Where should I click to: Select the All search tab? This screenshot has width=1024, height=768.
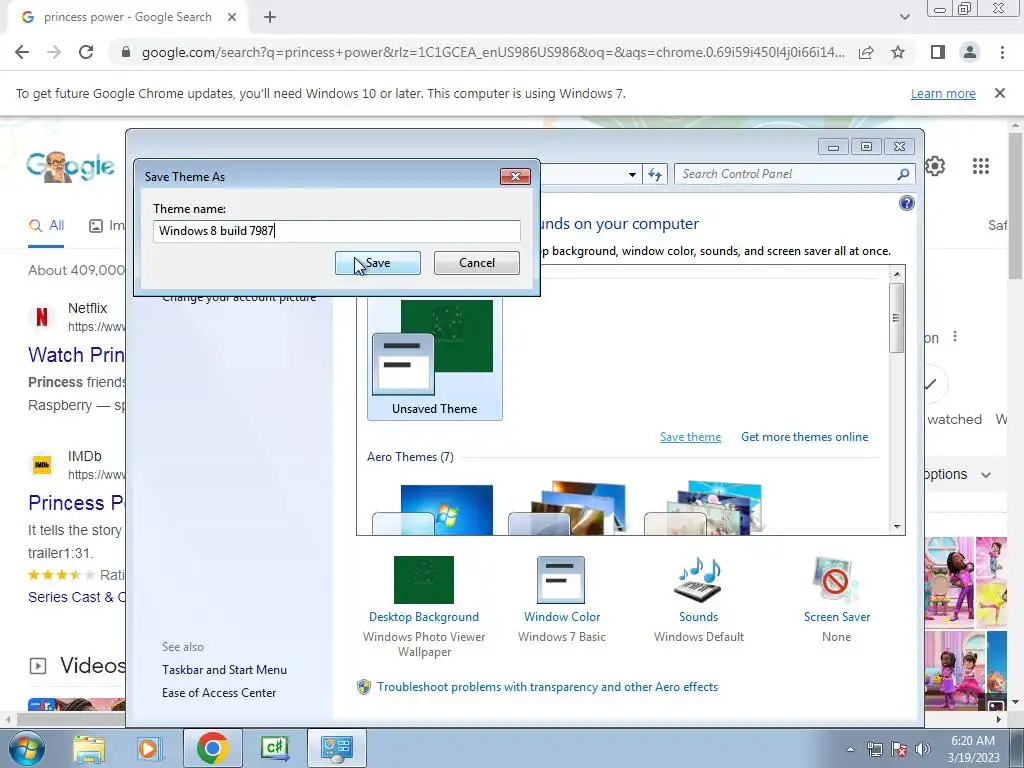tap(46, 226)
